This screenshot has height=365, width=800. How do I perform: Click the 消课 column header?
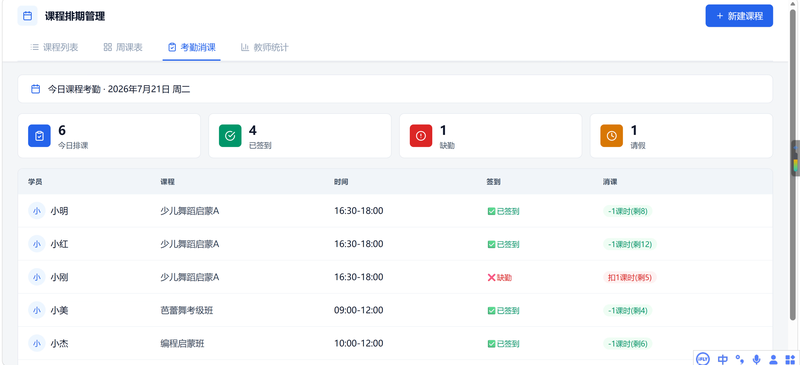(609, 182)
